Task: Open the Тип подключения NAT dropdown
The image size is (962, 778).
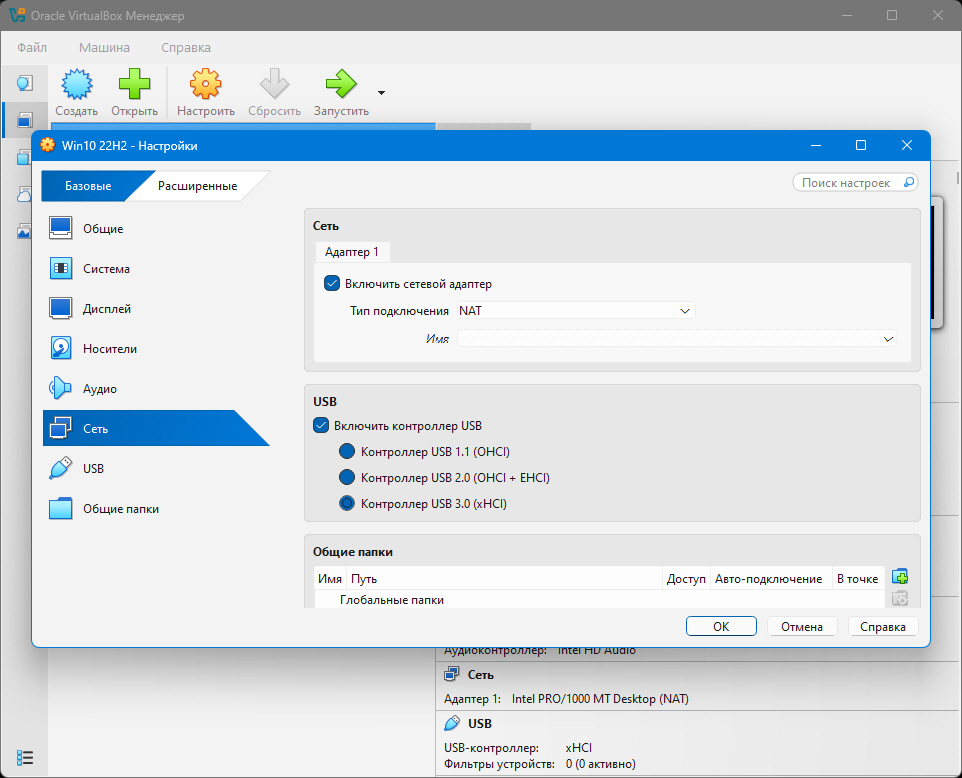Action: click(x=576, y=310)
